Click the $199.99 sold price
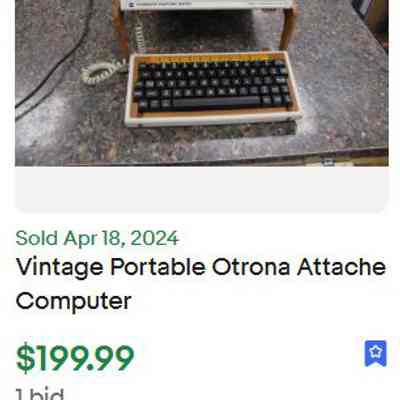The height and width of the screenshot is (400, 400). (x=75, y=358)
